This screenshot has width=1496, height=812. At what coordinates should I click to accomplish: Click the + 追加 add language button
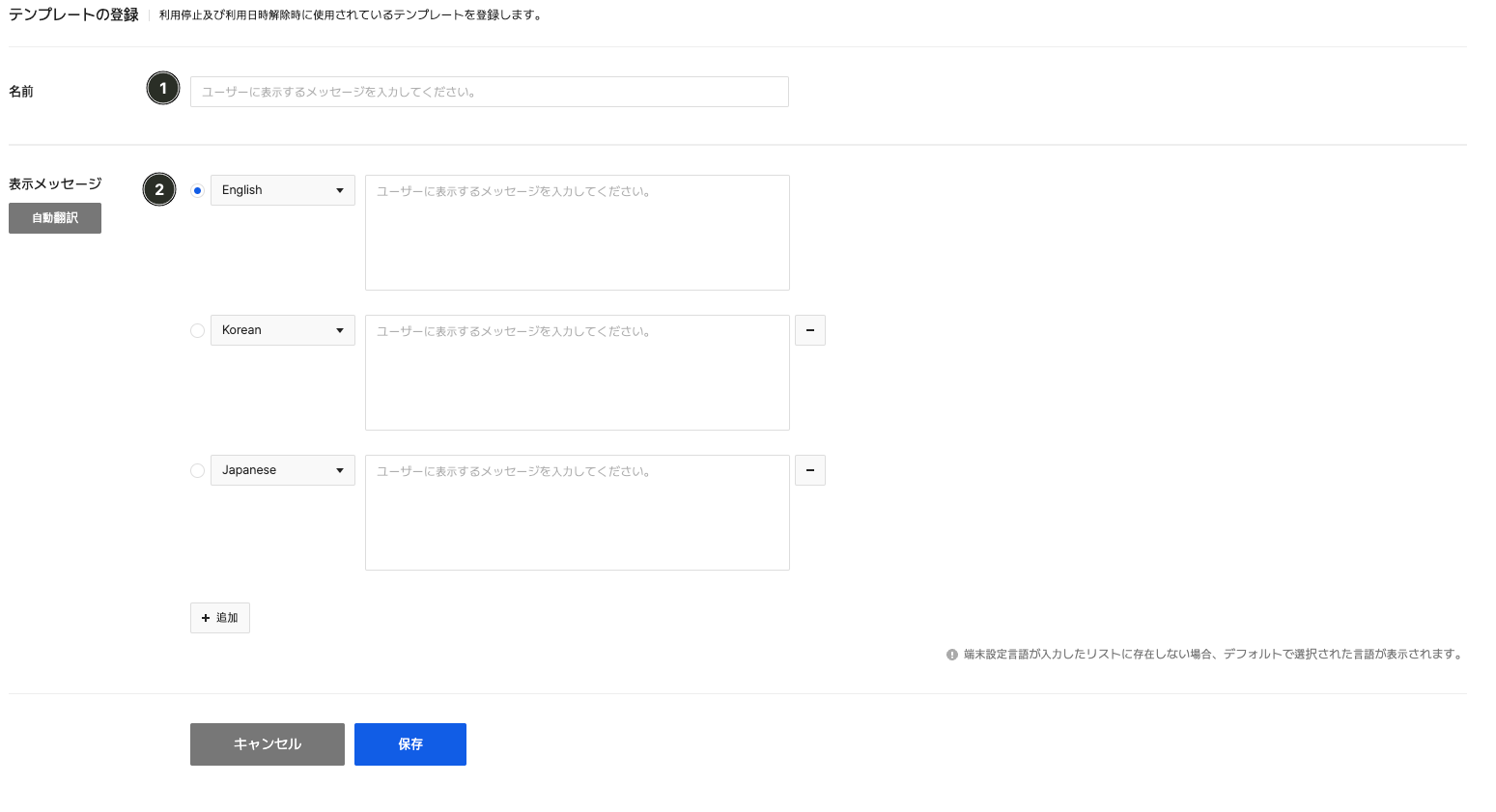coord(220,618)
